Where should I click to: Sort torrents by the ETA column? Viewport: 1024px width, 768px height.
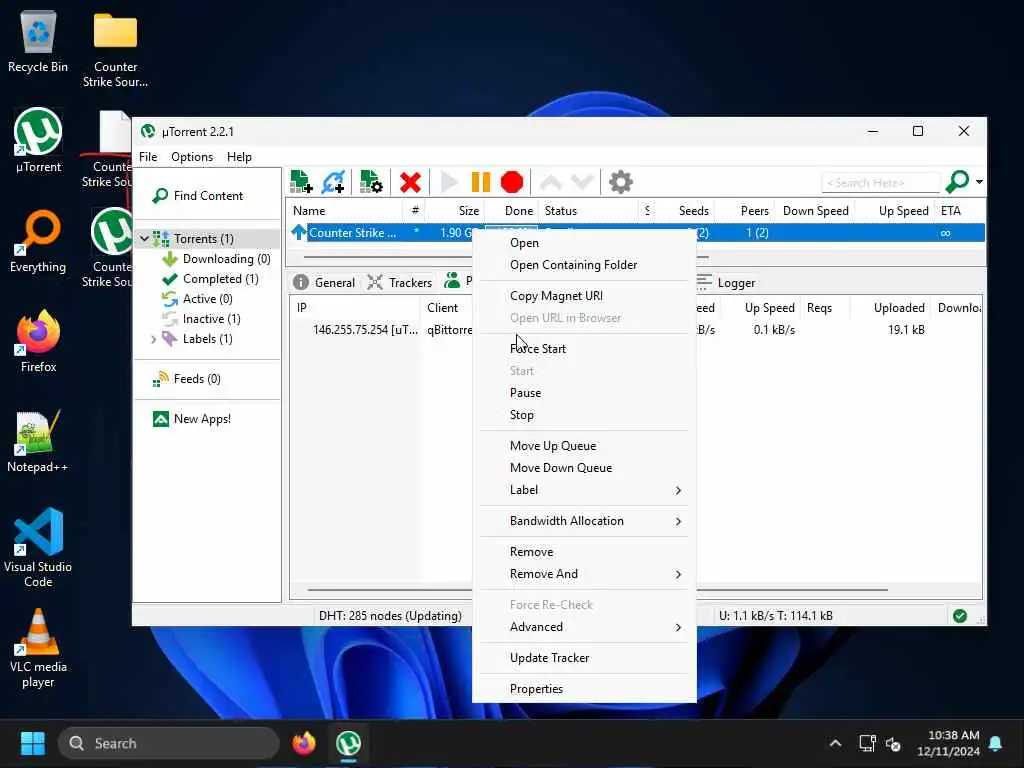[959, 211]
